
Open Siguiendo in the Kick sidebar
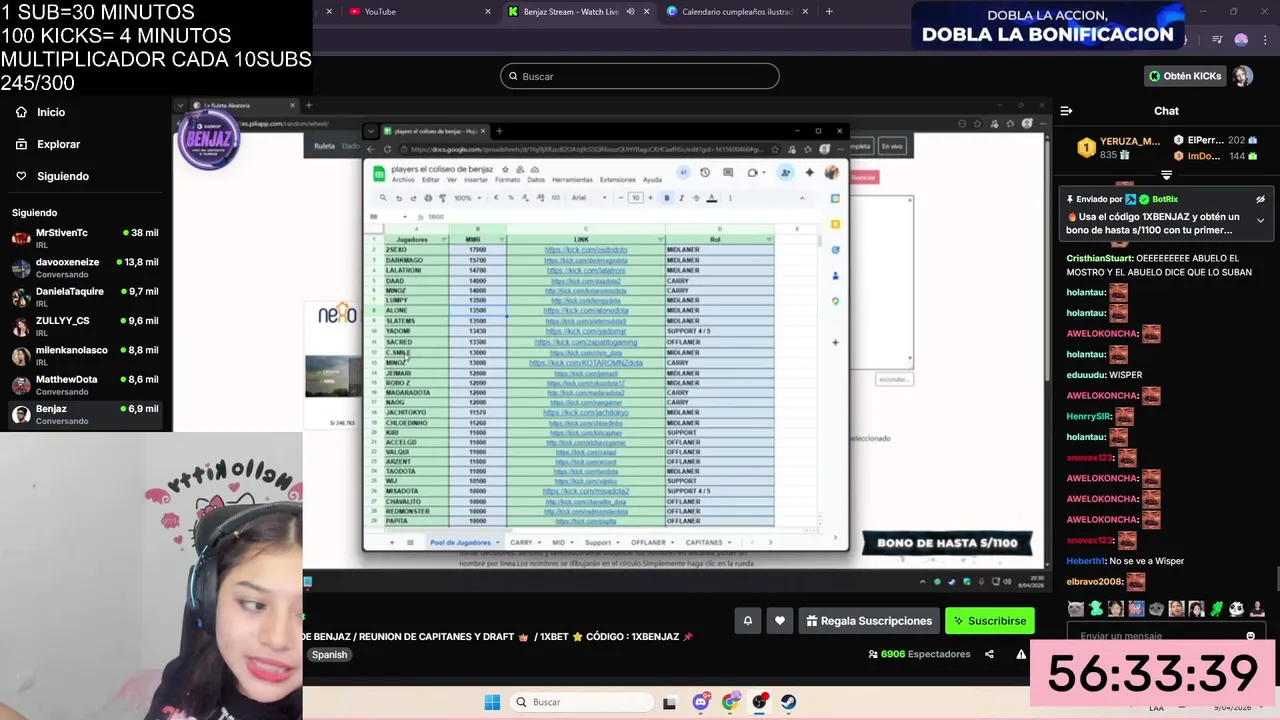(52, 176)
